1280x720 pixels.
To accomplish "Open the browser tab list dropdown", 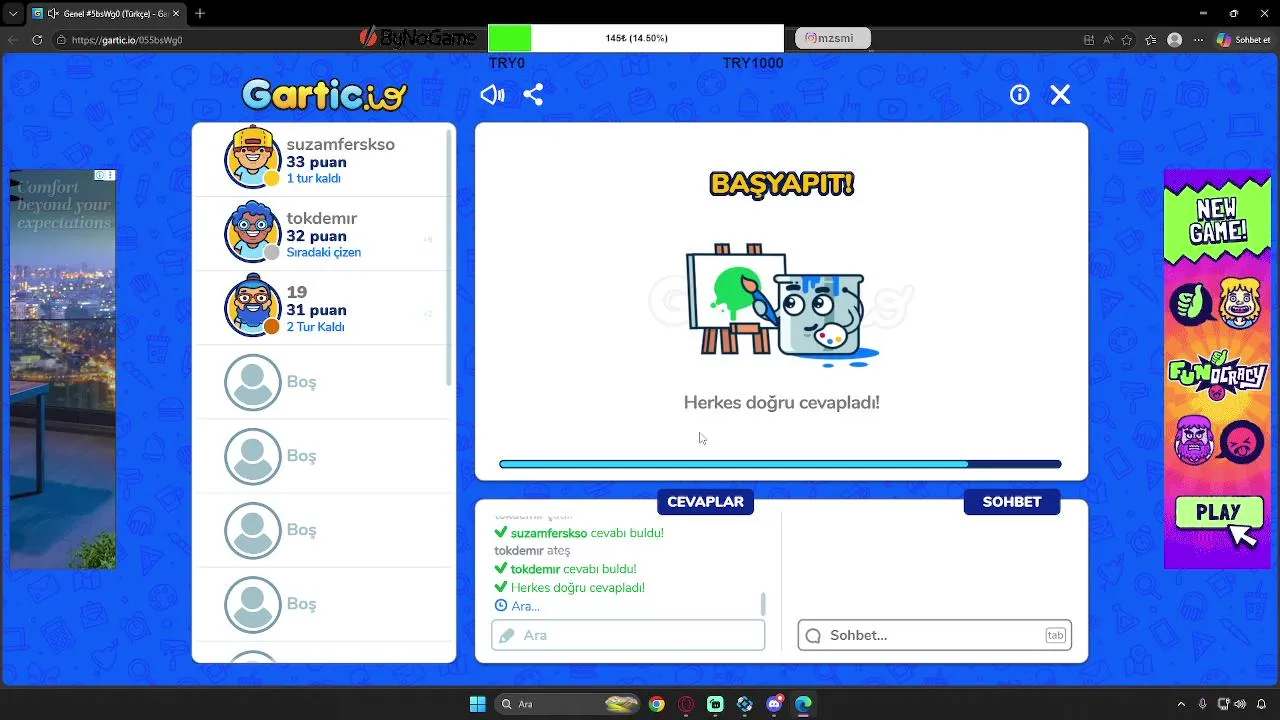I will coord(13,14).
